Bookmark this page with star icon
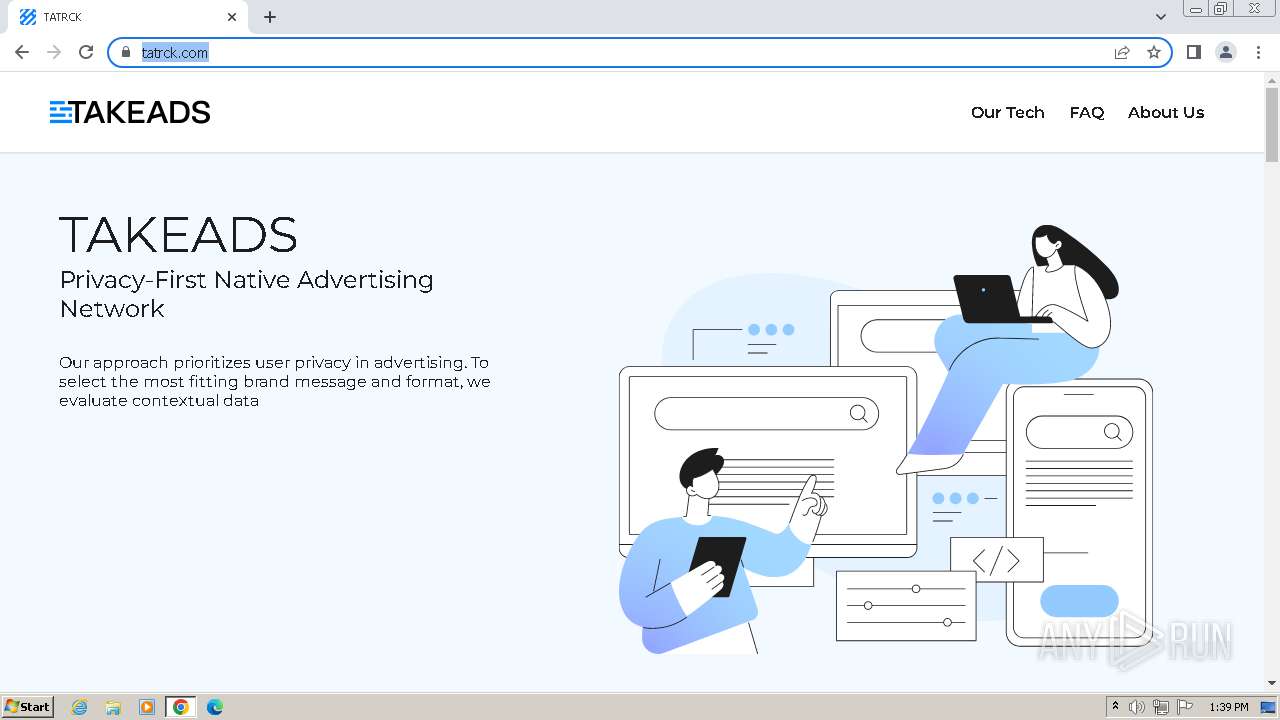Image resolution: width=1280 pixels, height=720 pixels. [1154, 52]
